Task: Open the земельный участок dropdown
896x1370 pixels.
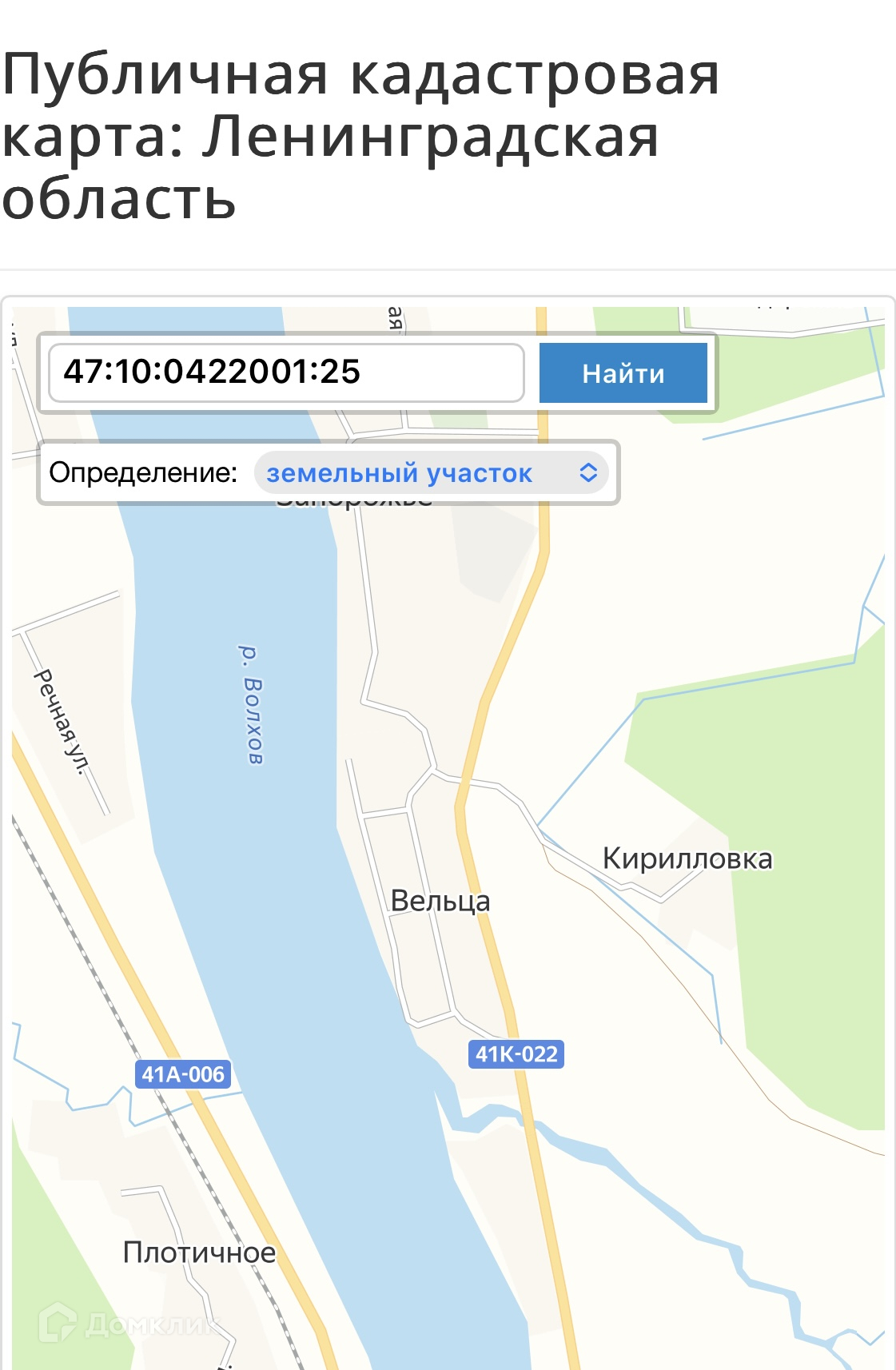Action: click(x=432, y=473)
